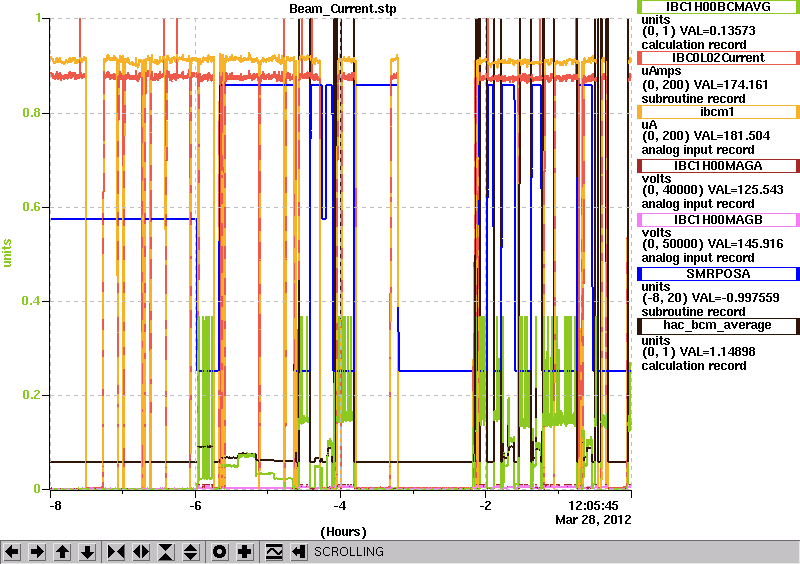
Task: Click the (Hours) x-axis label
Action: (x=343, y=532)
